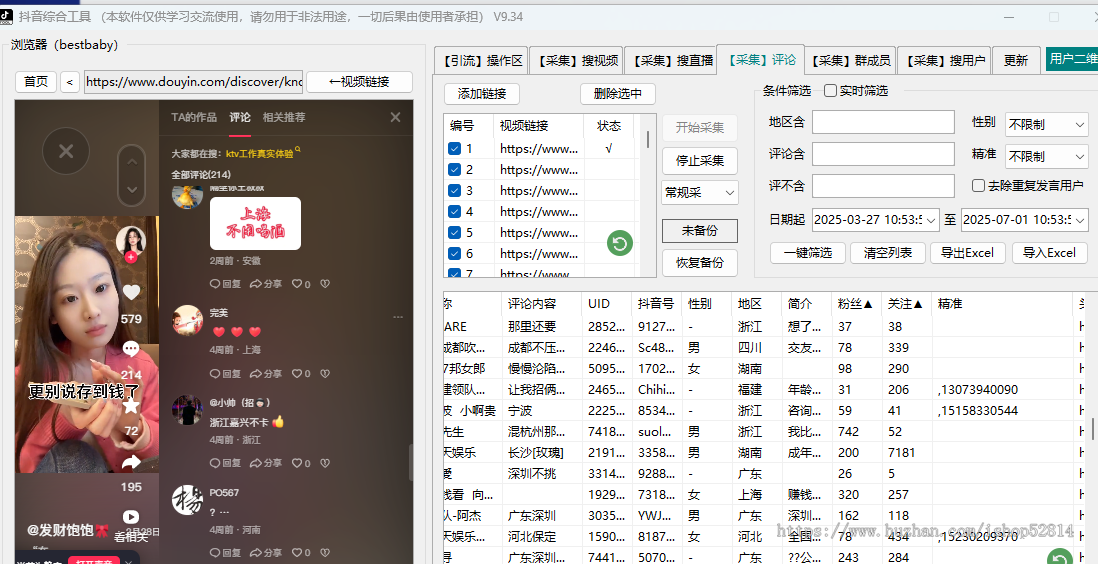
Task: Switch to 【采集】群成员 tab
Action: point(850,61)
